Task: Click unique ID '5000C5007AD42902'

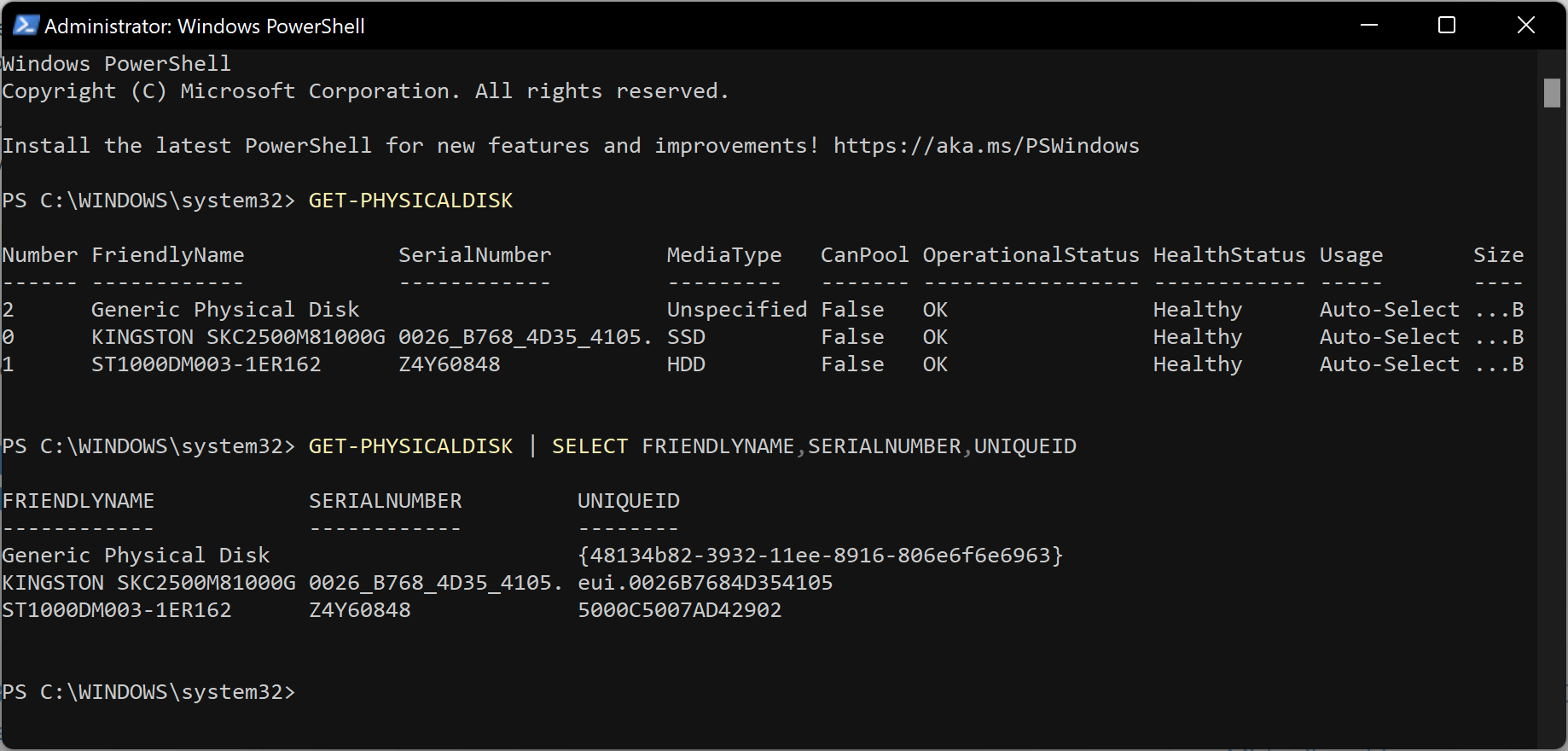Action: pos(680,610)
